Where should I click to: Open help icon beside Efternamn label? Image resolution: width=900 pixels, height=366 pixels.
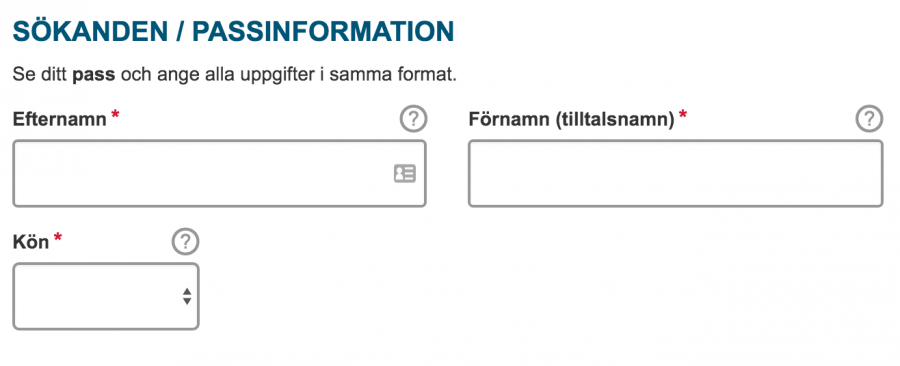point(413,119)
